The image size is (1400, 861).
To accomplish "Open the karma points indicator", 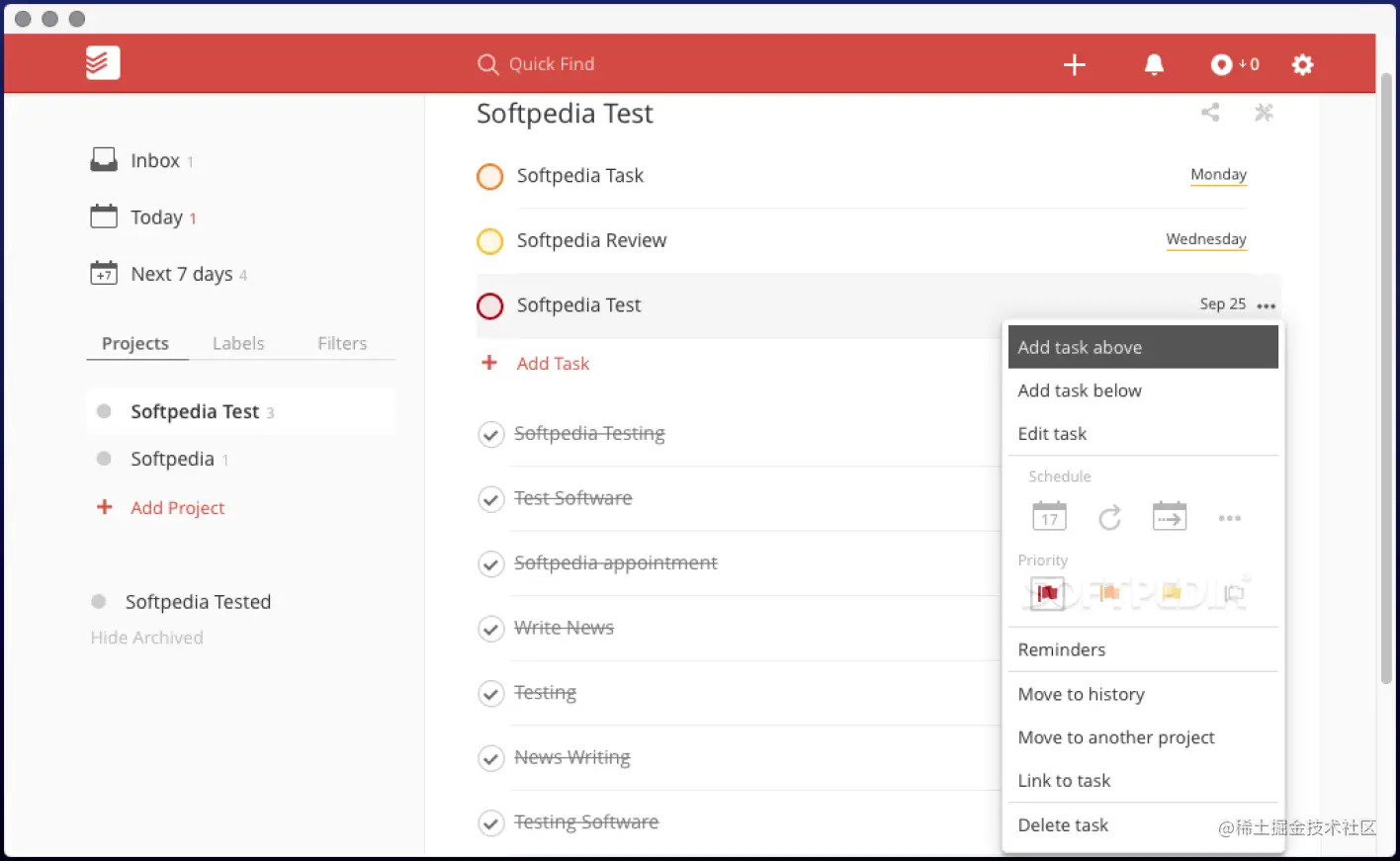I will click(1235, 64).
